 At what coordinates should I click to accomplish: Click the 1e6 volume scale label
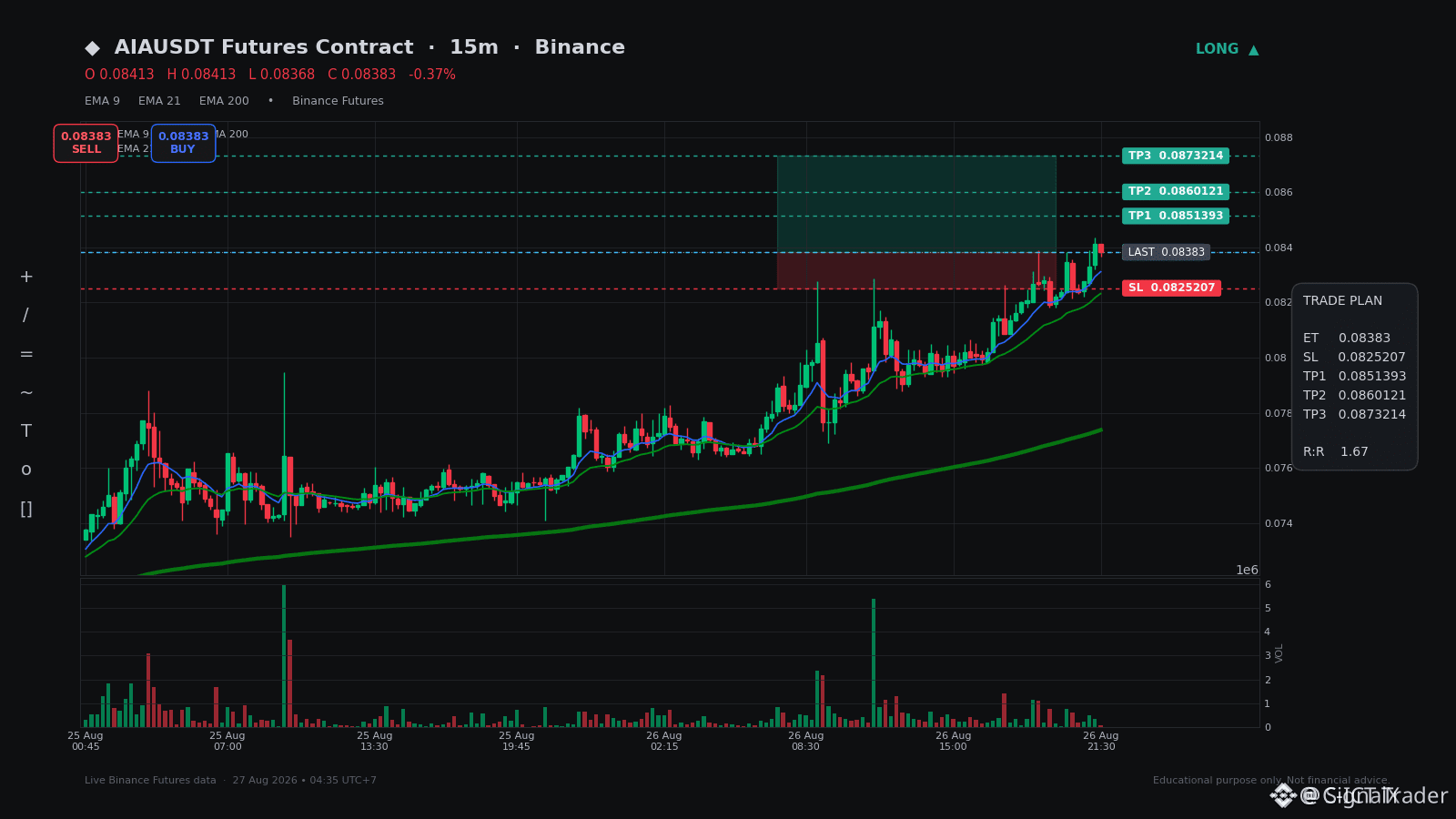[1247, 571]
